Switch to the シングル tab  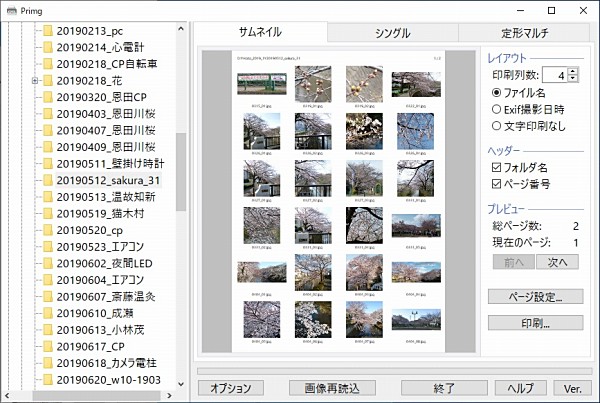coord(393,33)
